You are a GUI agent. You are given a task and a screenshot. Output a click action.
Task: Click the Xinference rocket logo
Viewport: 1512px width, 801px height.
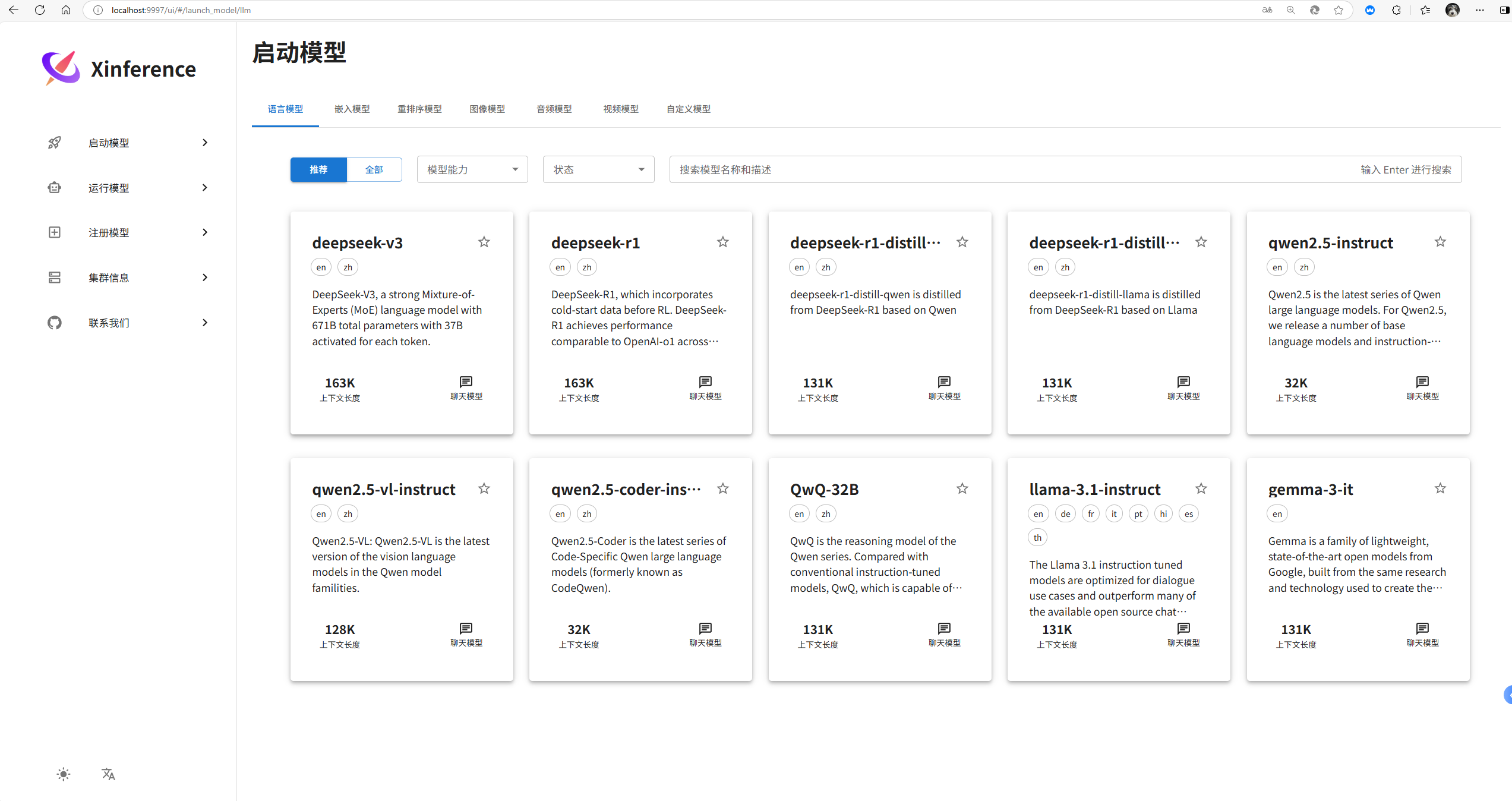pyautogui.click(x=61, y=68)
